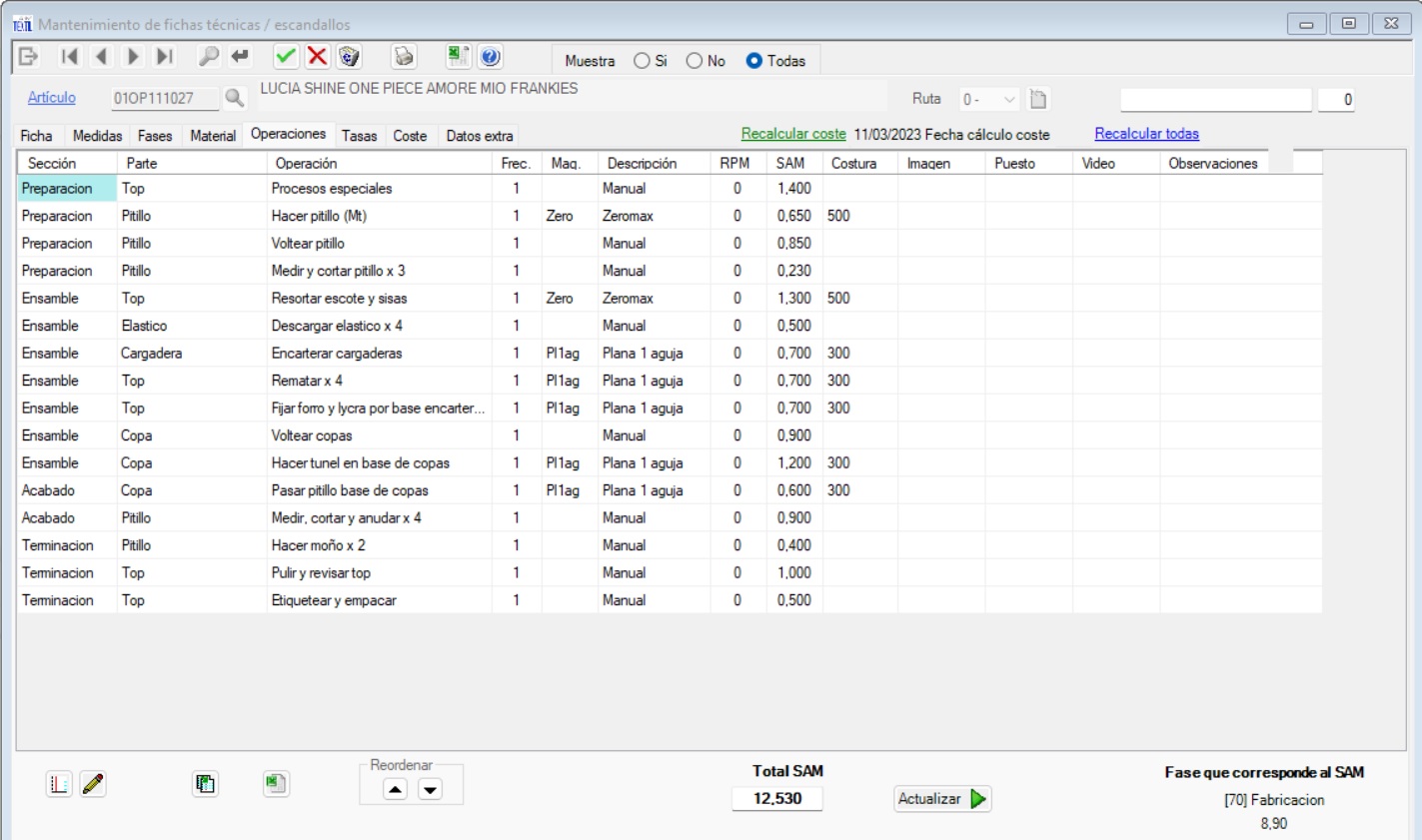Click the blue help question icon
The width and height of the screenshot is (1422, 840).
click(490, 57)
